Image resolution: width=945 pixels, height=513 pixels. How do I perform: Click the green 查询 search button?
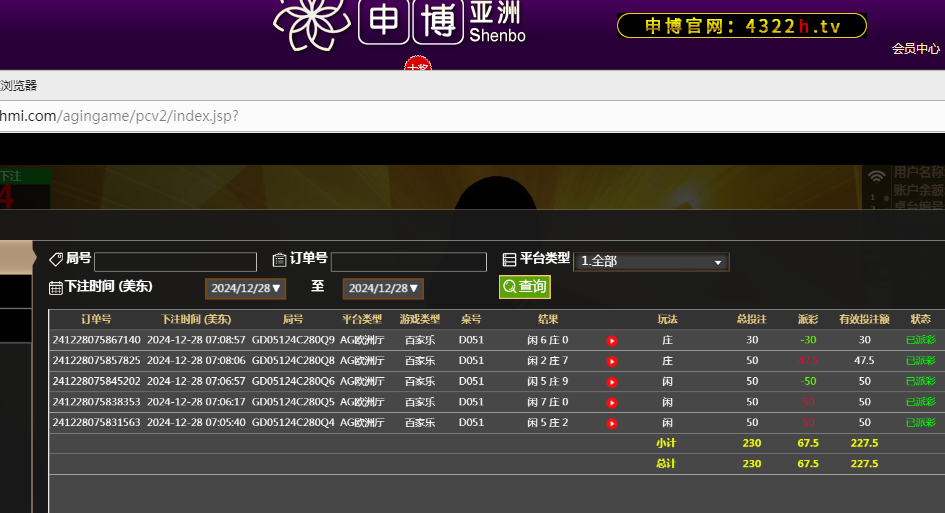(525, 287)
